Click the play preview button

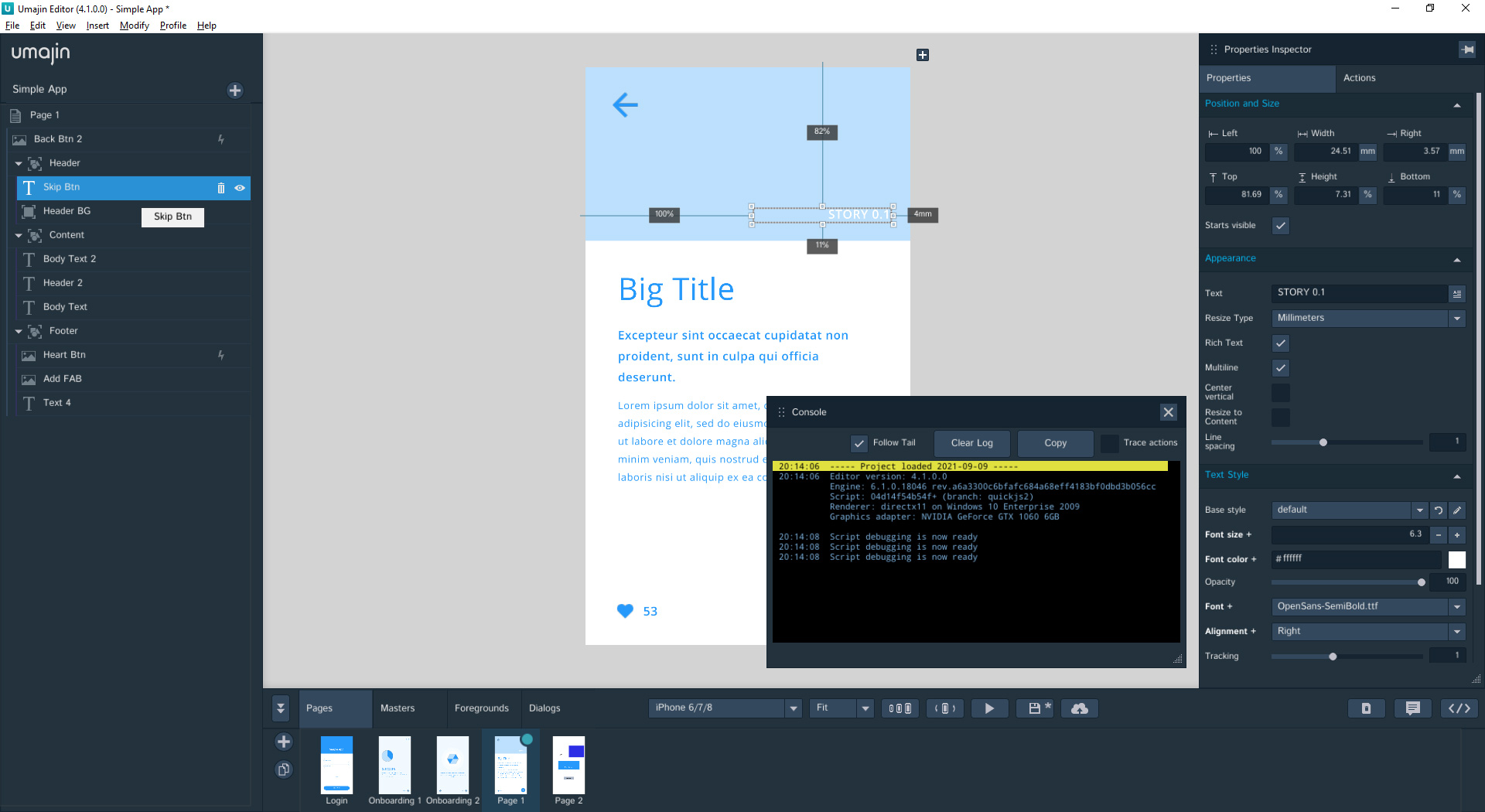pos(988,708)
